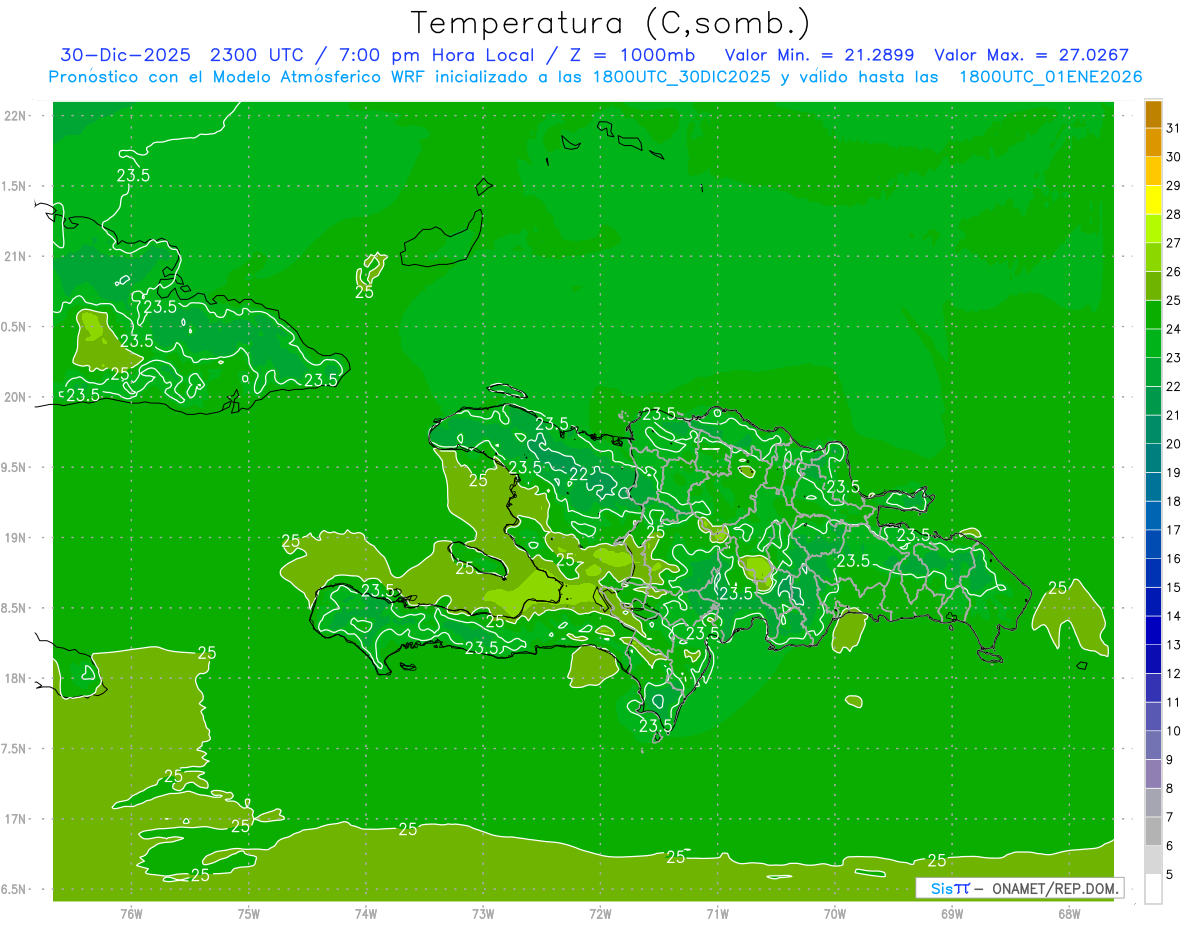The image size is (1200, 927).
Task: Click the 29 label on the color scale
Action: [1174, 186]
